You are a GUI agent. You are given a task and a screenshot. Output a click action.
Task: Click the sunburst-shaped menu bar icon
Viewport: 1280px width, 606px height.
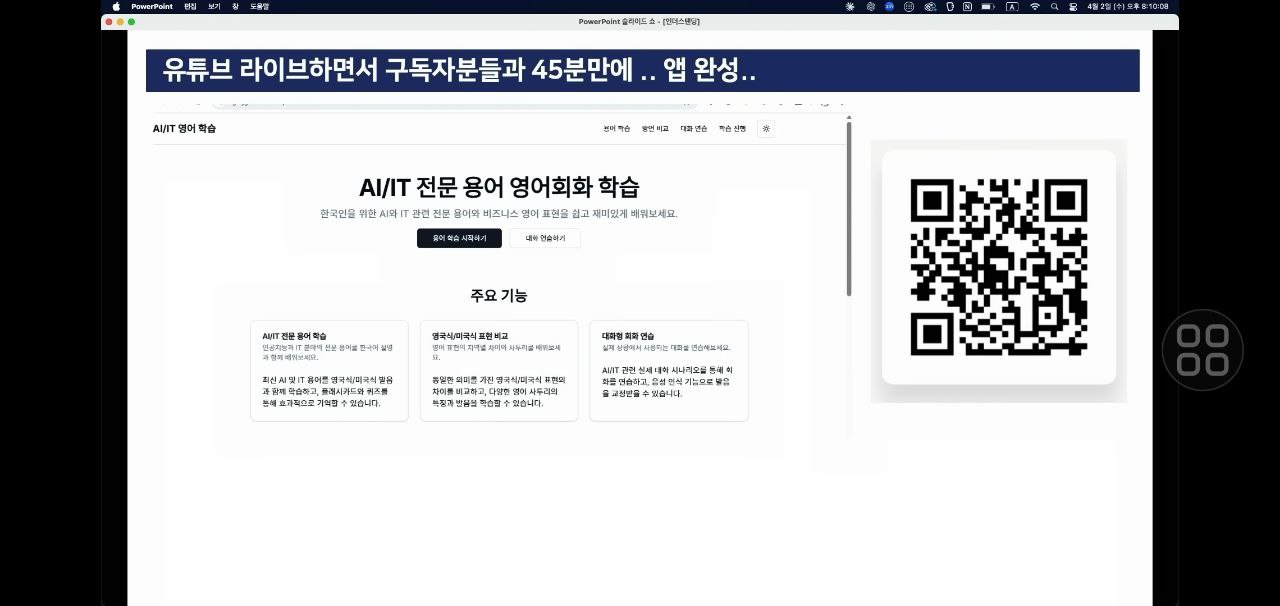point(850,6)
